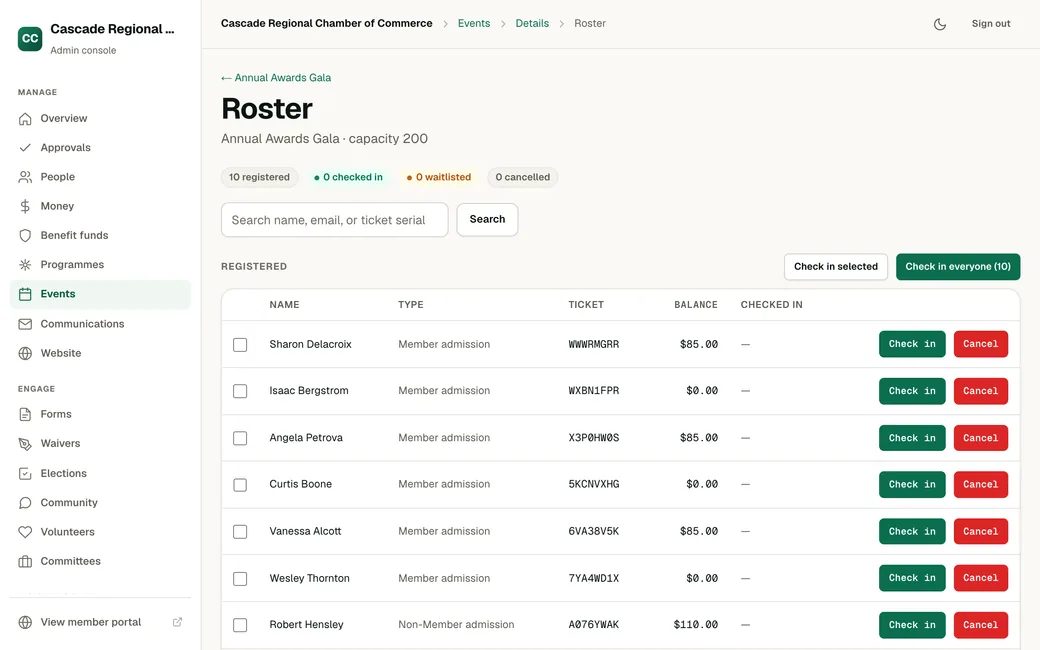Click the Search button
1040x650 pixels.
[488, 220]
